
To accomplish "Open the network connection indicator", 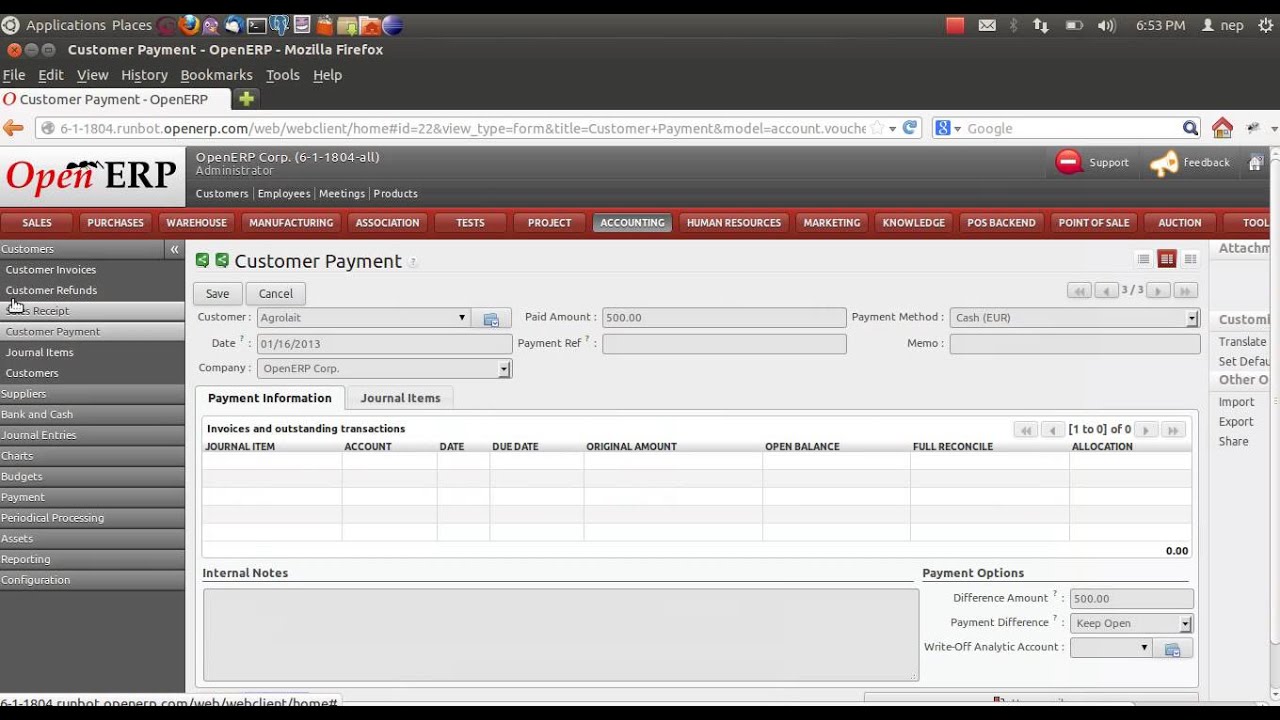I will pos(1041,25).
